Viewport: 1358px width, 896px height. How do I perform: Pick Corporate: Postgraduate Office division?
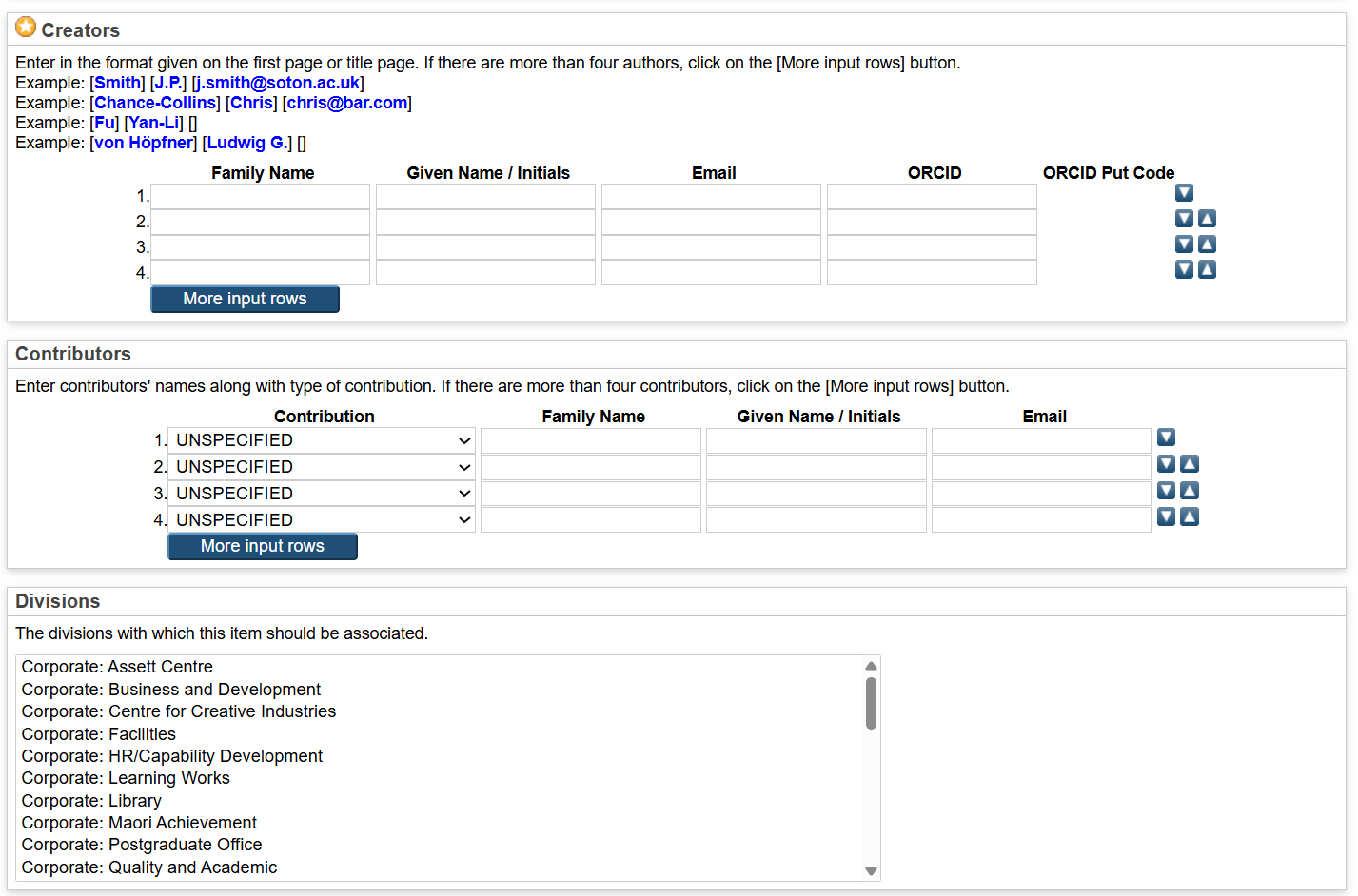pyautogui.click(x=142, y=845)
